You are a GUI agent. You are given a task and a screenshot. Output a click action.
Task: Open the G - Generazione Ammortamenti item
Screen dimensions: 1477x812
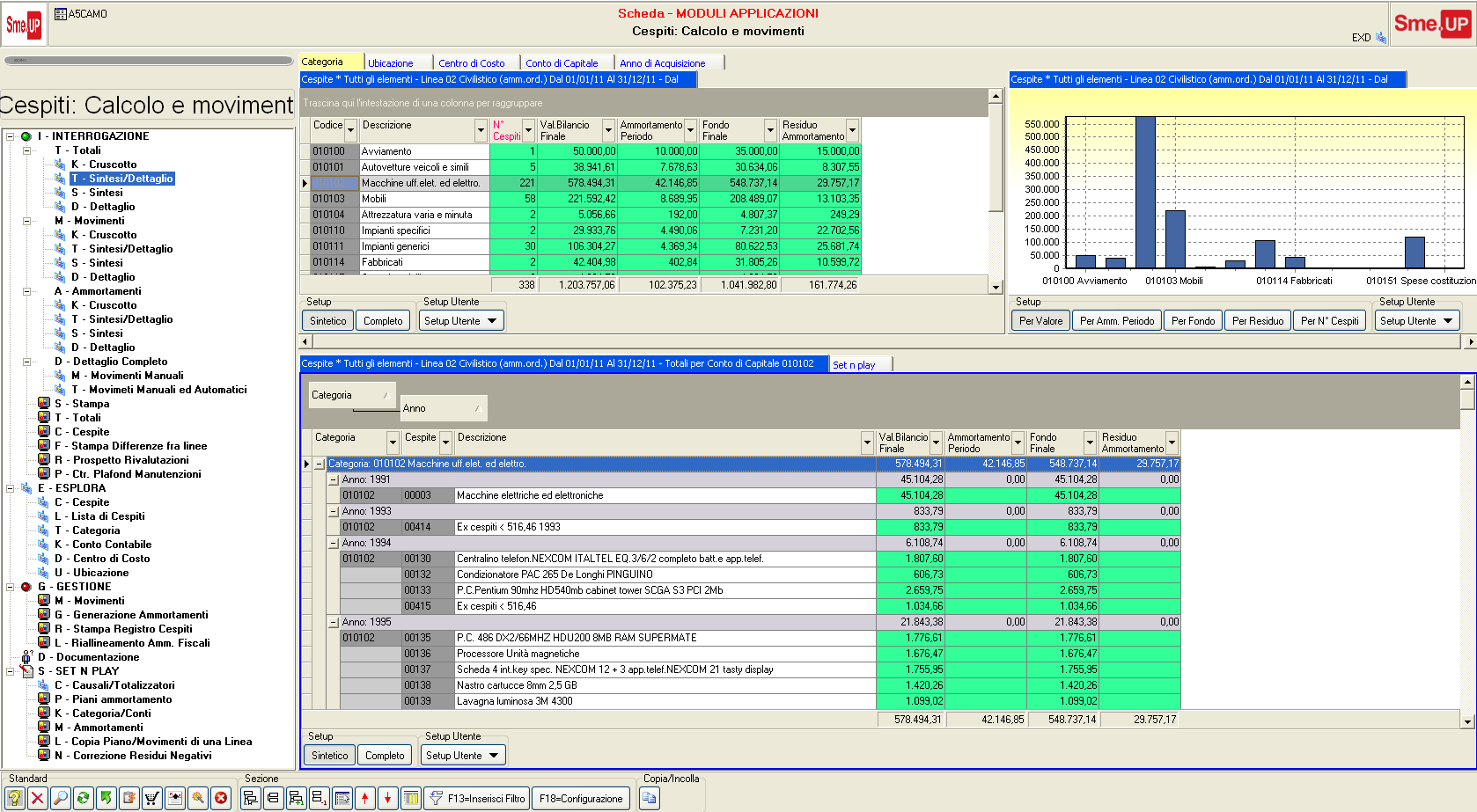[132, 615]
